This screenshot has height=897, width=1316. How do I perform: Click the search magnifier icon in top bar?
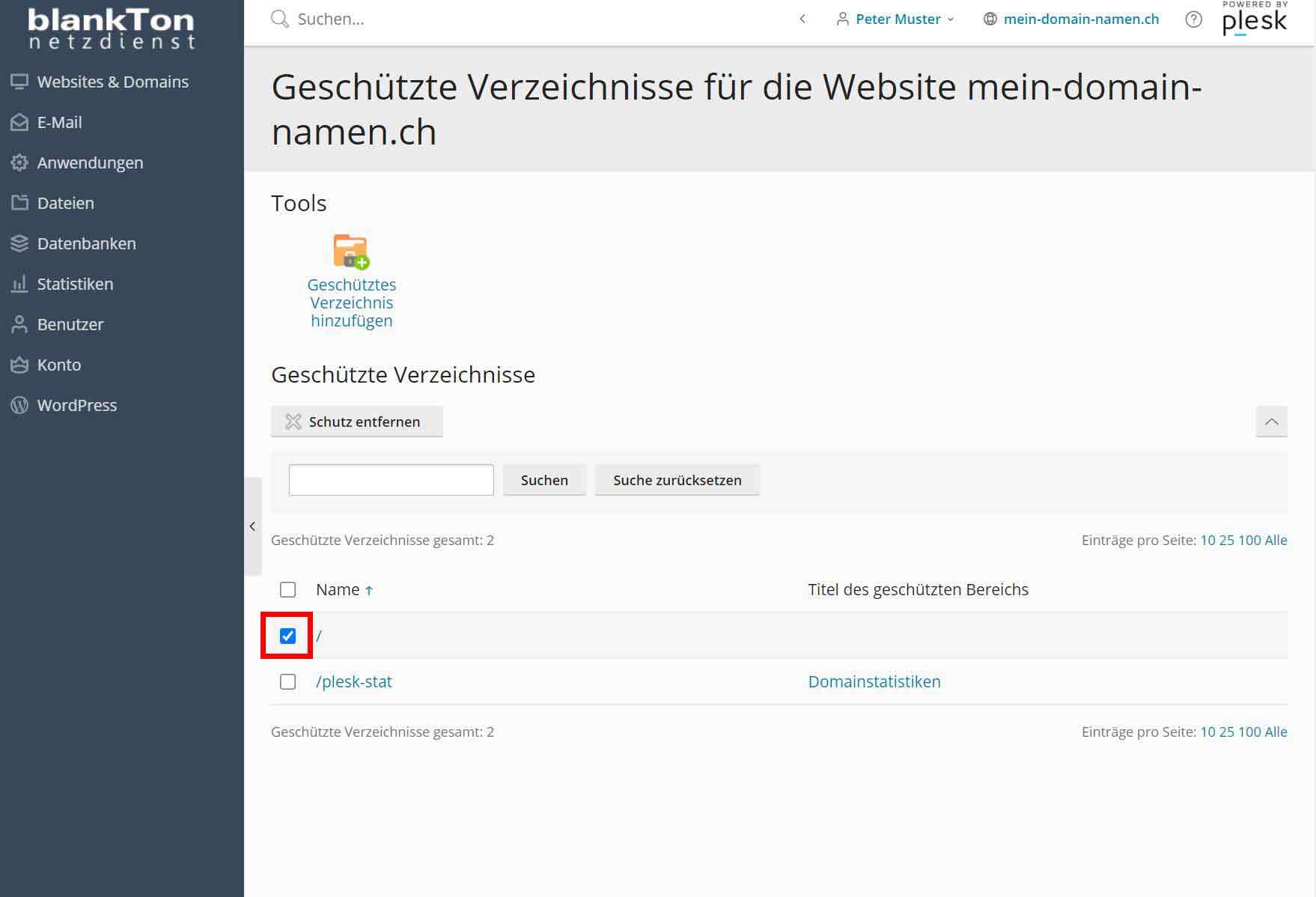pyautogui.click(x=280, y=19)
